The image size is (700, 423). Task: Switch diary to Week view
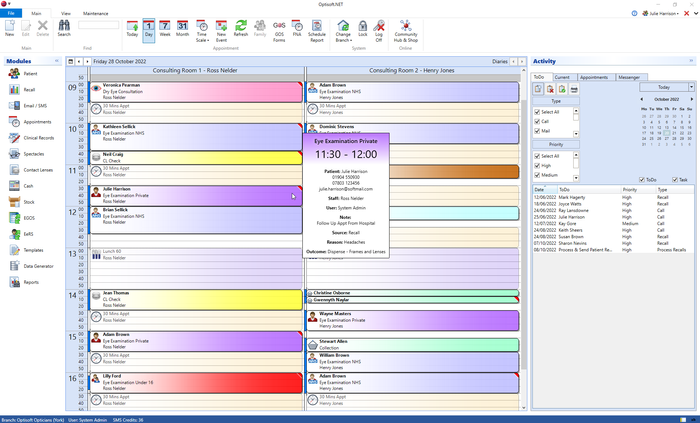click(x=165, y=28)
